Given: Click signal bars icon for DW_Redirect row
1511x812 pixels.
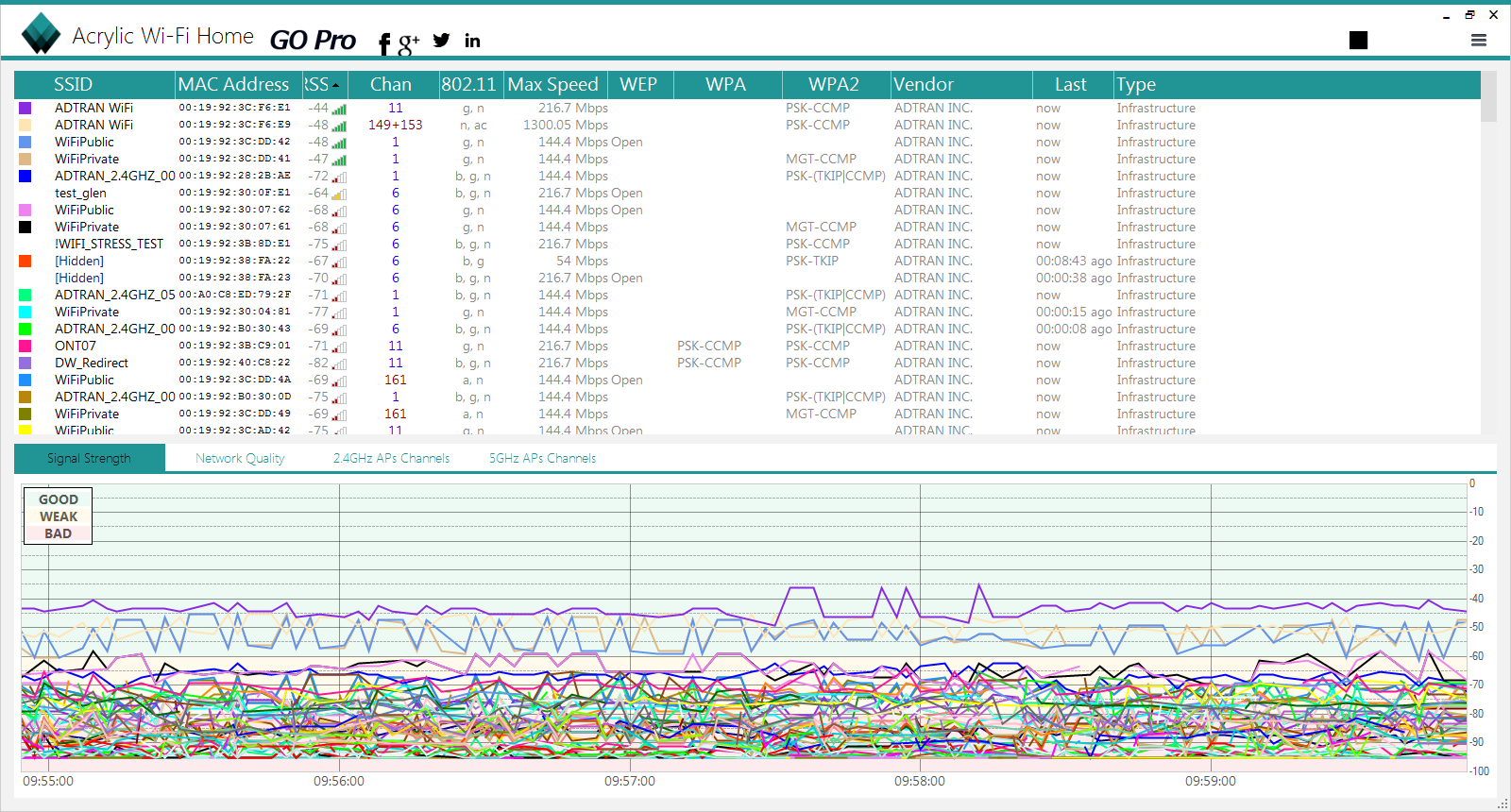Looking at the screenshot, I should [x=339, y=364].
